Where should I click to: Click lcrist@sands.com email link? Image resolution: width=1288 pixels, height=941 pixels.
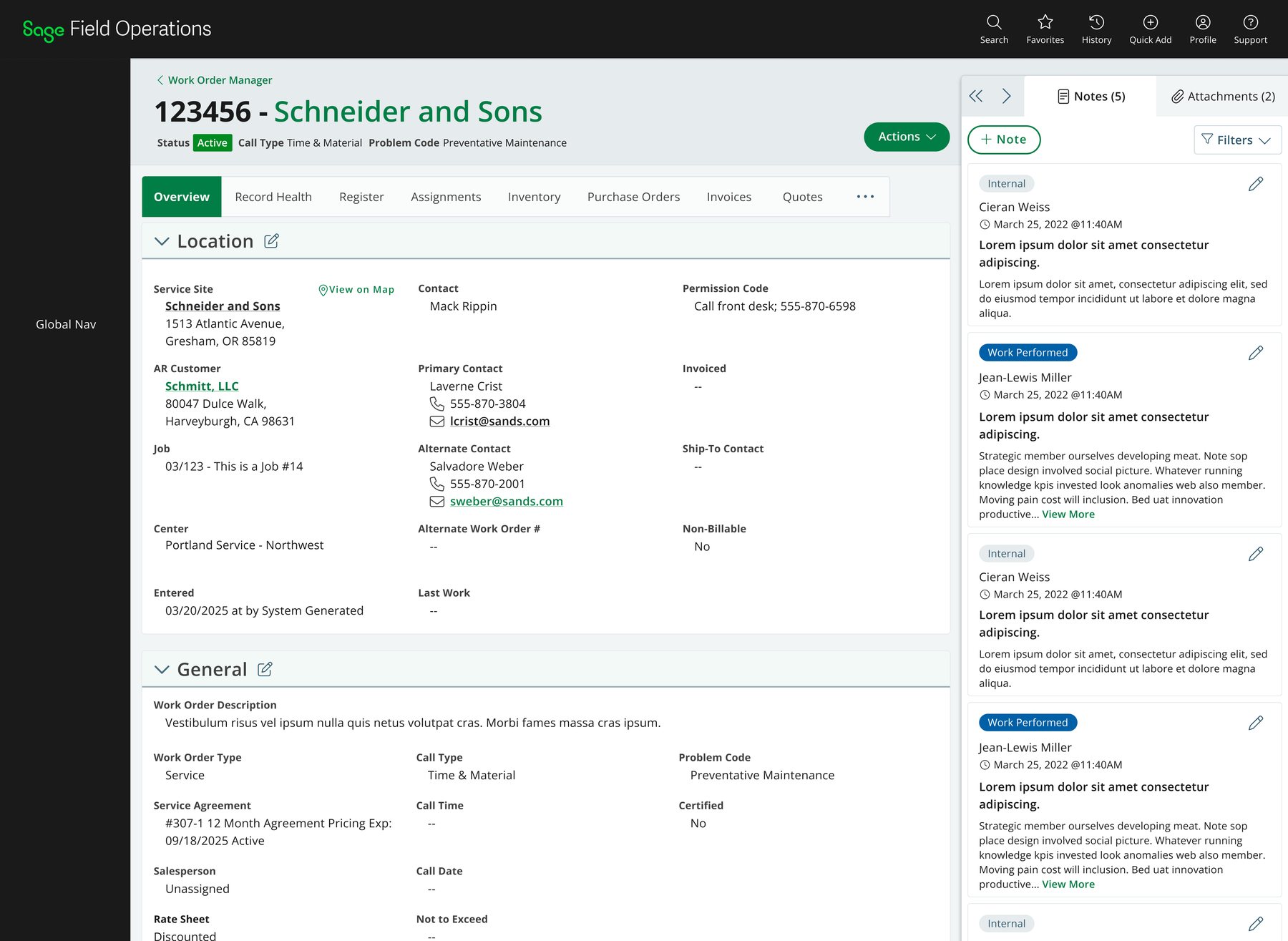(499, 421)
